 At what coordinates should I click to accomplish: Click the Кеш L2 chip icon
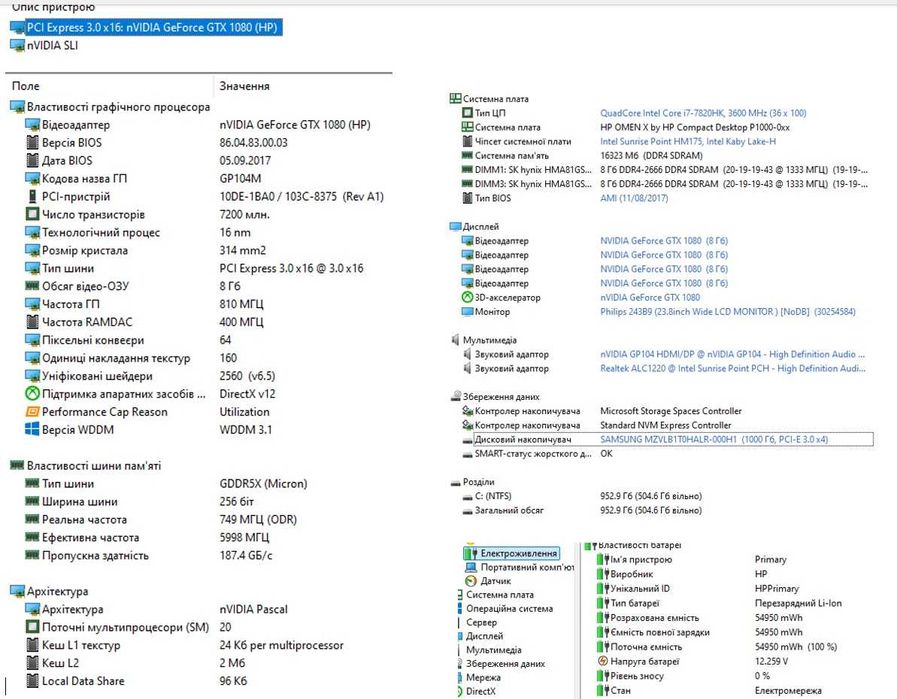tap(33, 663)
